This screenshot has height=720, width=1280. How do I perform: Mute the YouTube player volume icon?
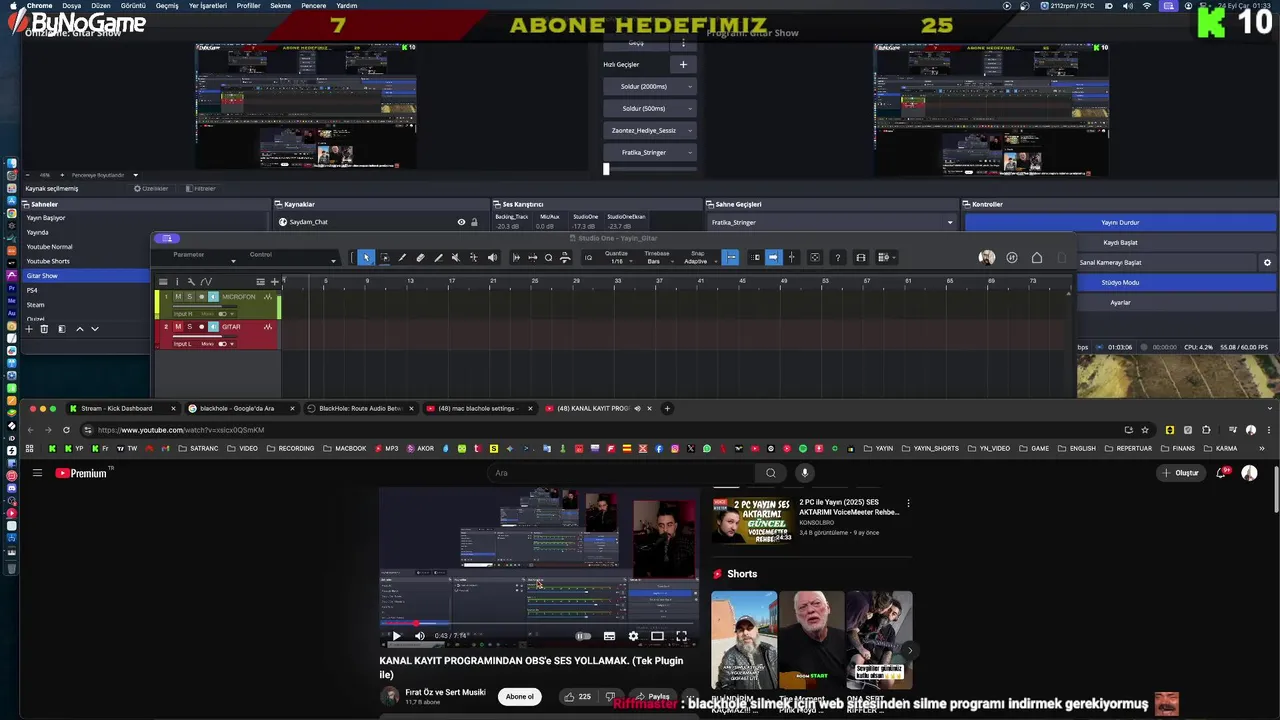point(419,636)
